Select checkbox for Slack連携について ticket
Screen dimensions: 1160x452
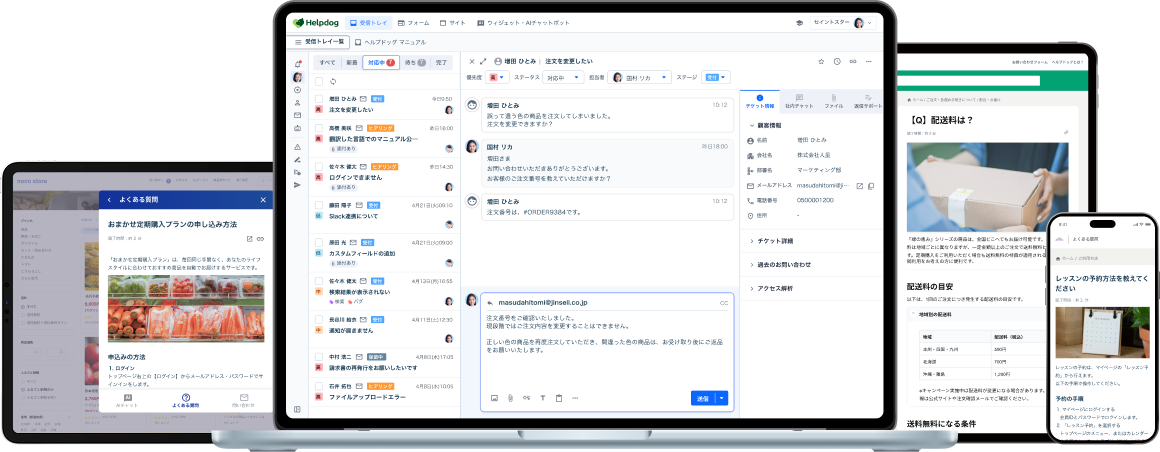(319, 205)
